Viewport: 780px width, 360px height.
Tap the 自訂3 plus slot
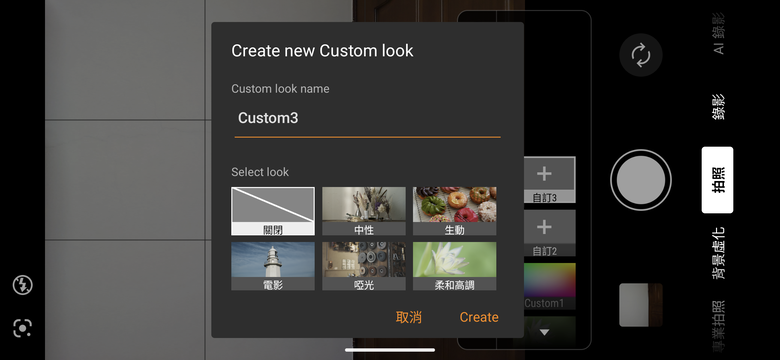click(550, 180)
